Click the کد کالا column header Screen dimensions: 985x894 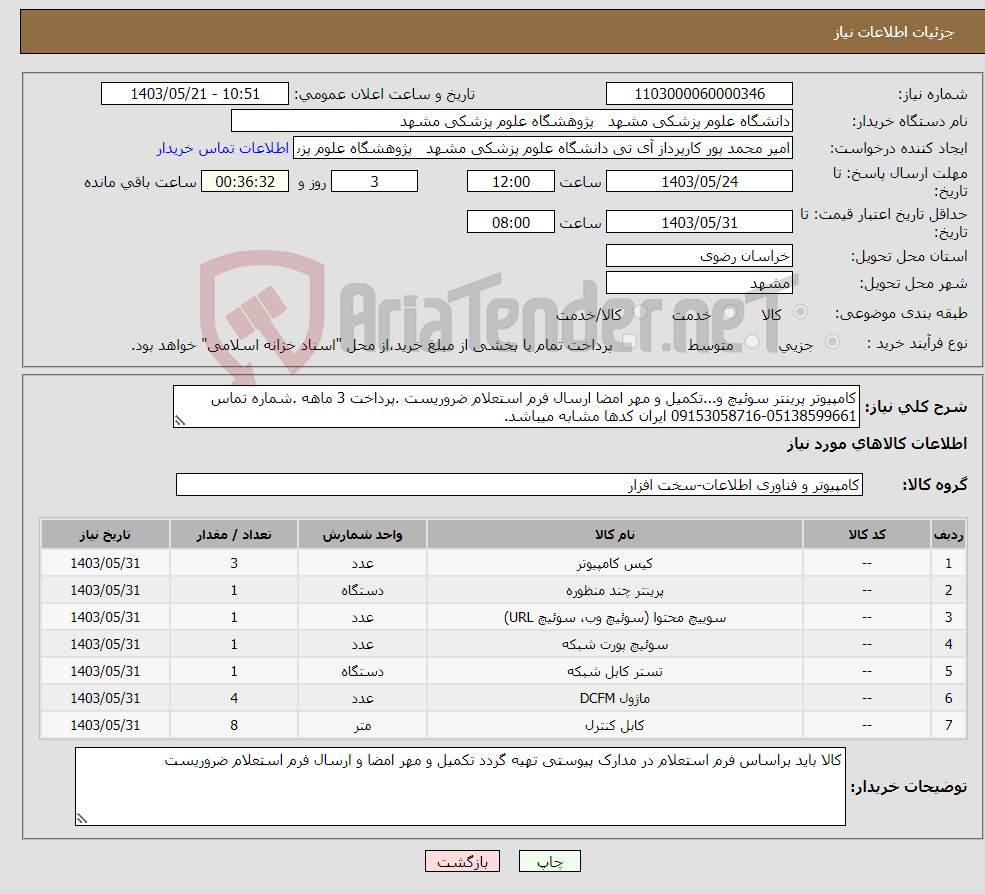(867, 535)
